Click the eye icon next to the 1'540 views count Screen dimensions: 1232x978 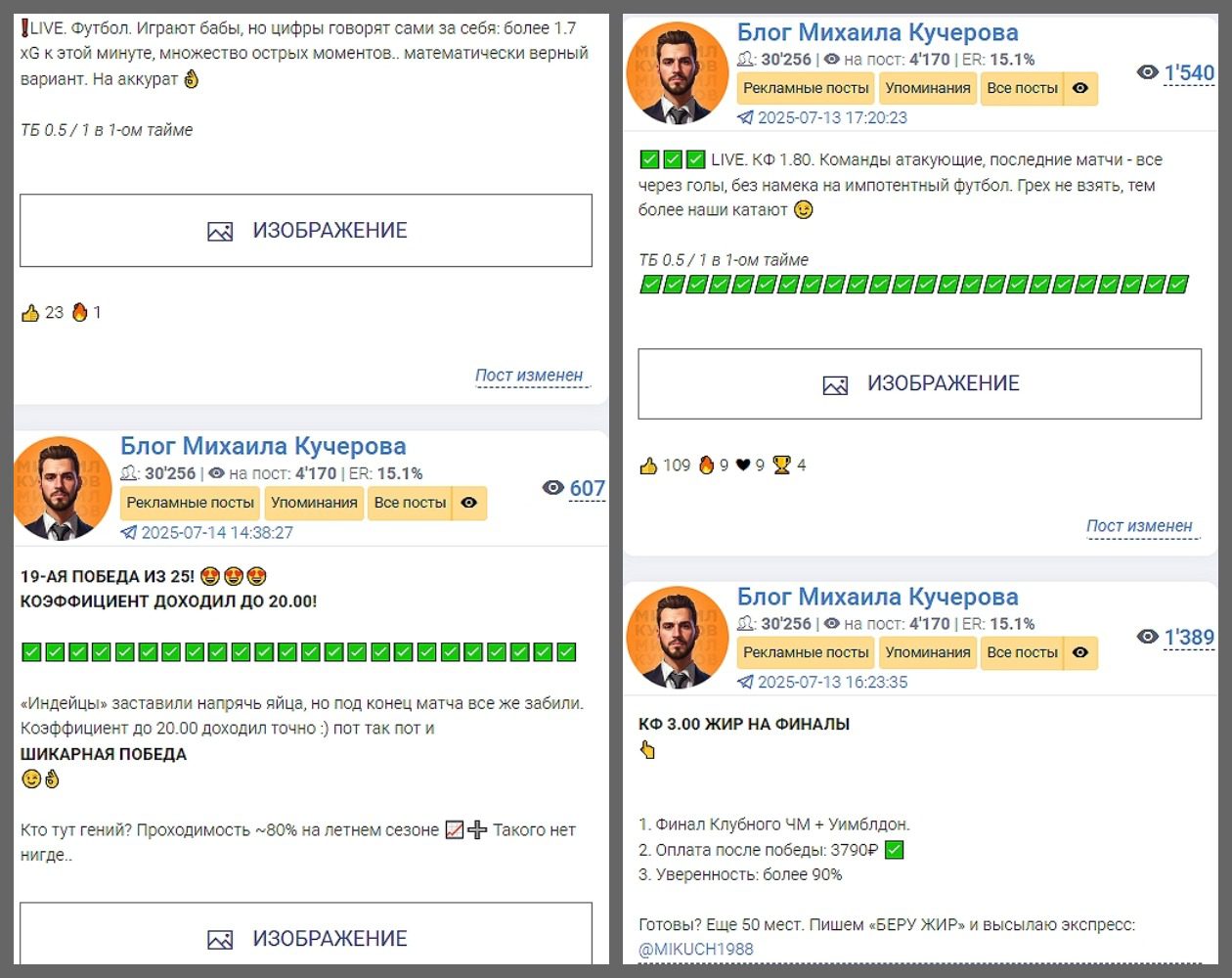(x=1148, y=72)
